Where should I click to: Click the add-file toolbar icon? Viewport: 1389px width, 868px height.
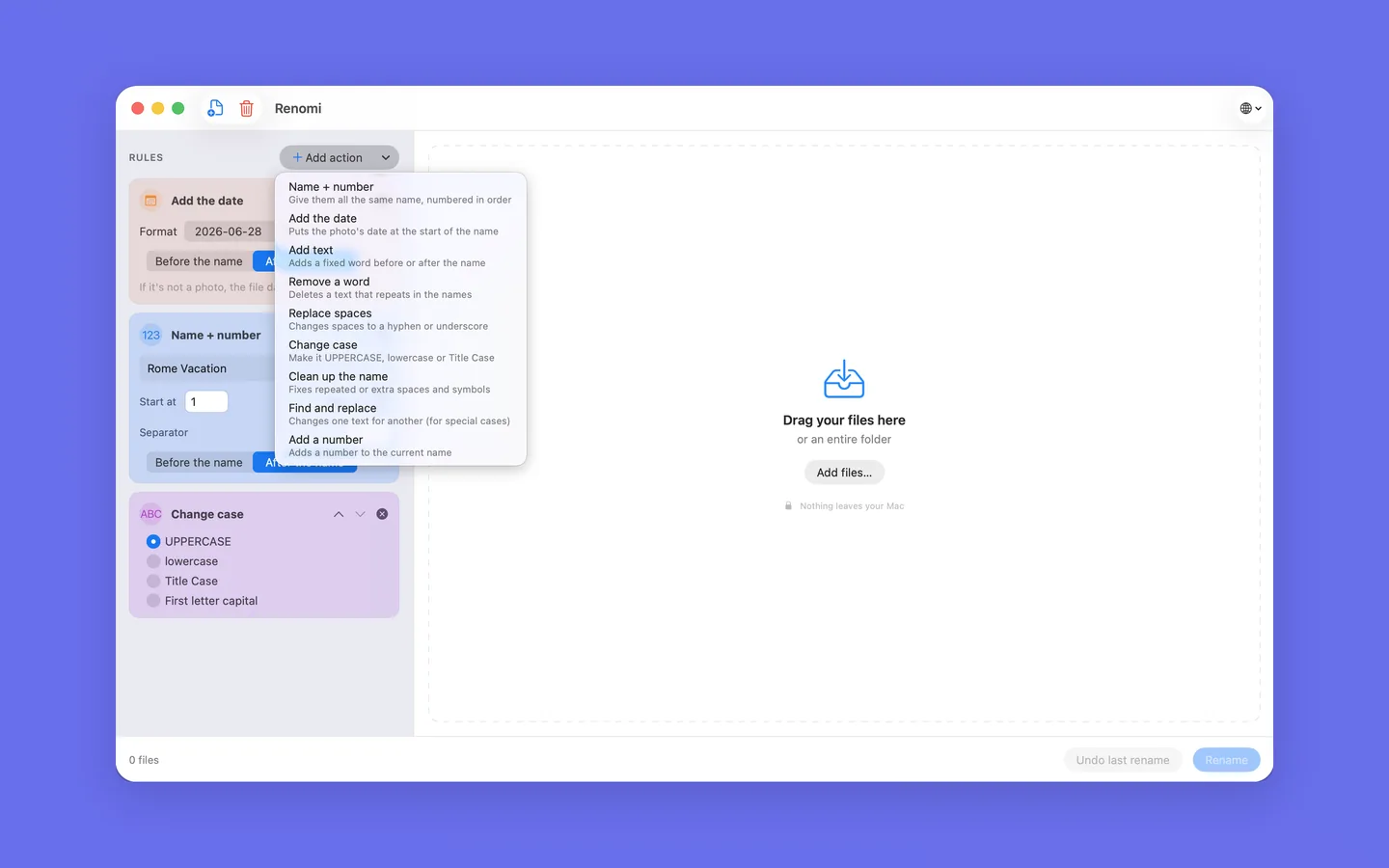coord(215,108)
